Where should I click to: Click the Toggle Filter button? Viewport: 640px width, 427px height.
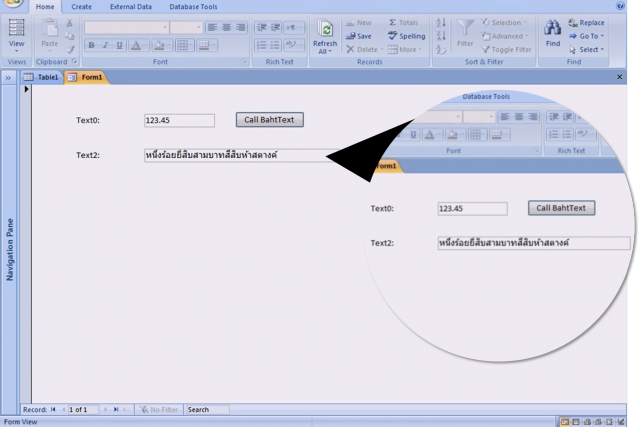coord(507,49)
